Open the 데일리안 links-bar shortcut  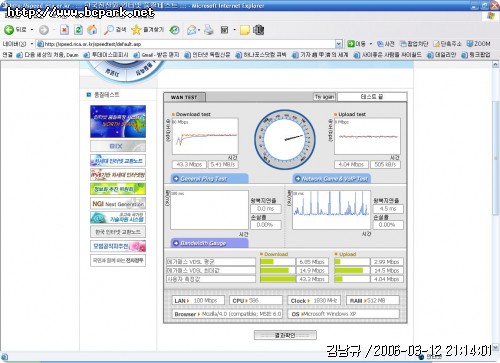tap(442, 55)
